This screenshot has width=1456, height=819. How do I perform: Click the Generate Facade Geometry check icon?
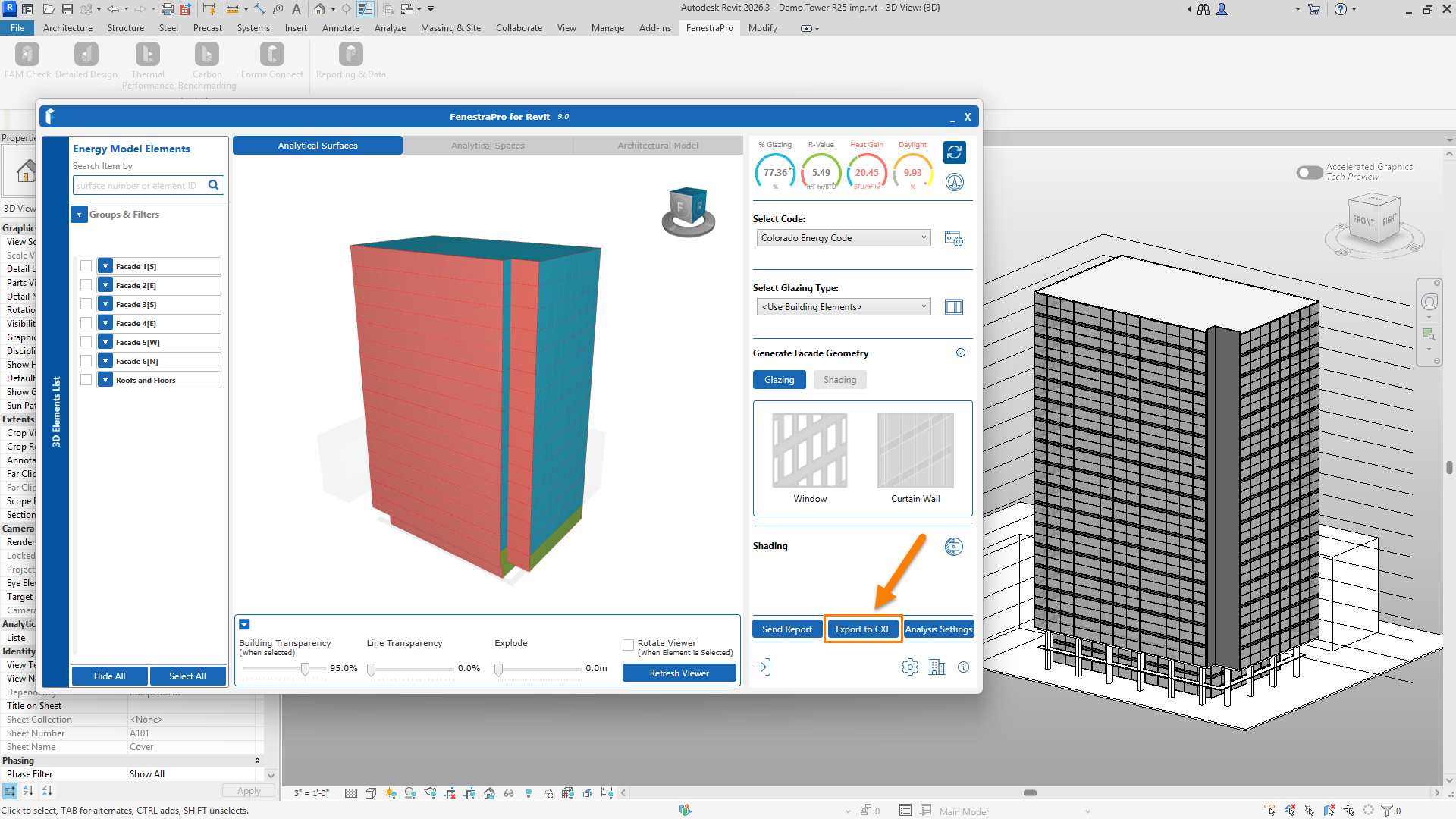[961, 353]
